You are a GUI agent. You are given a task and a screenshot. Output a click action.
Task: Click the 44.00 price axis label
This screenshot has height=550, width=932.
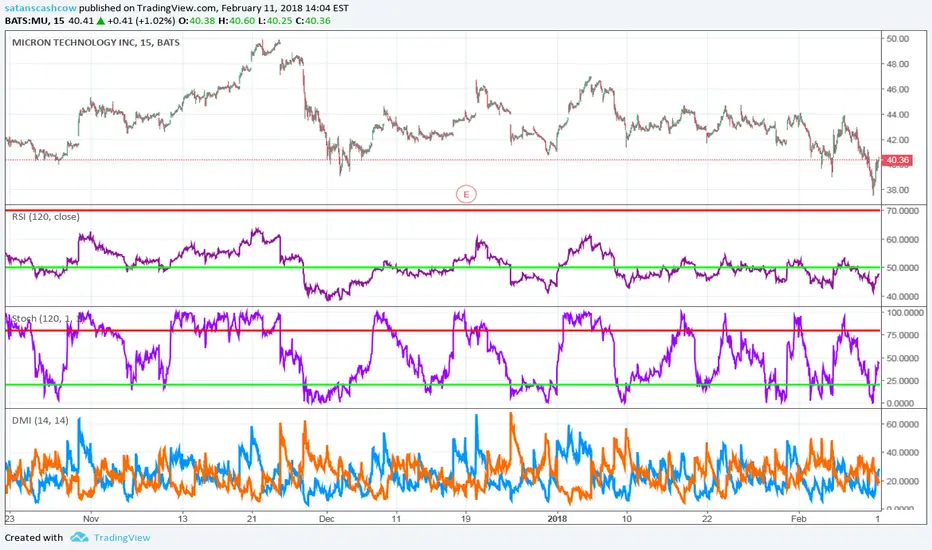(898, 114)
